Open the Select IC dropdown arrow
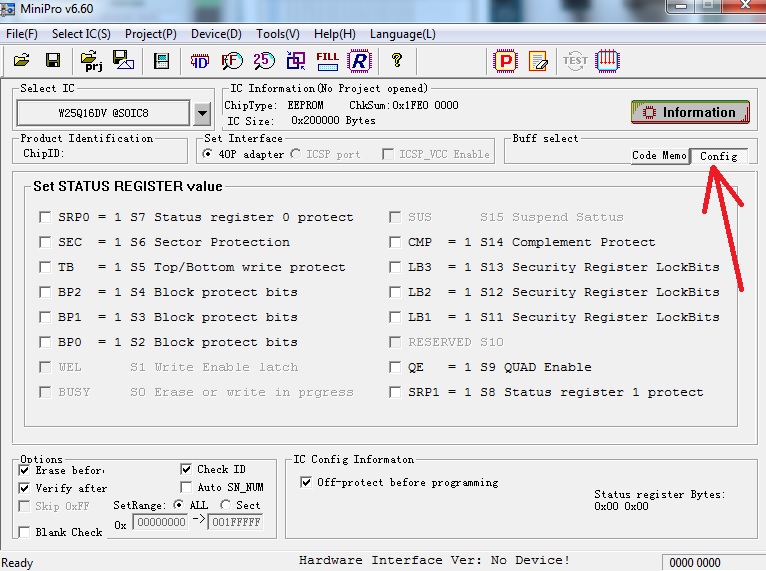 point(202,113)
